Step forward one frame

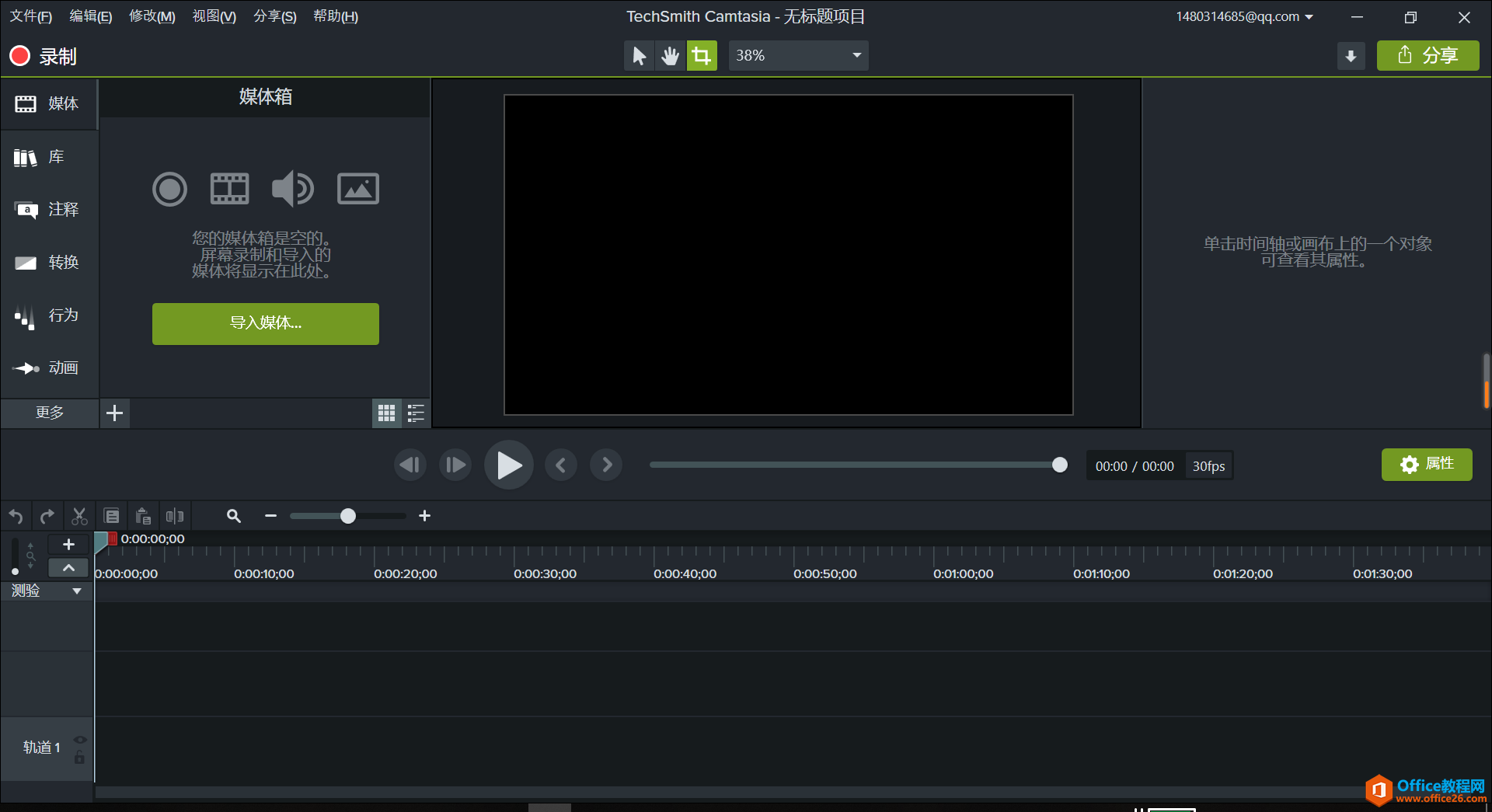[x=455, y=465]
